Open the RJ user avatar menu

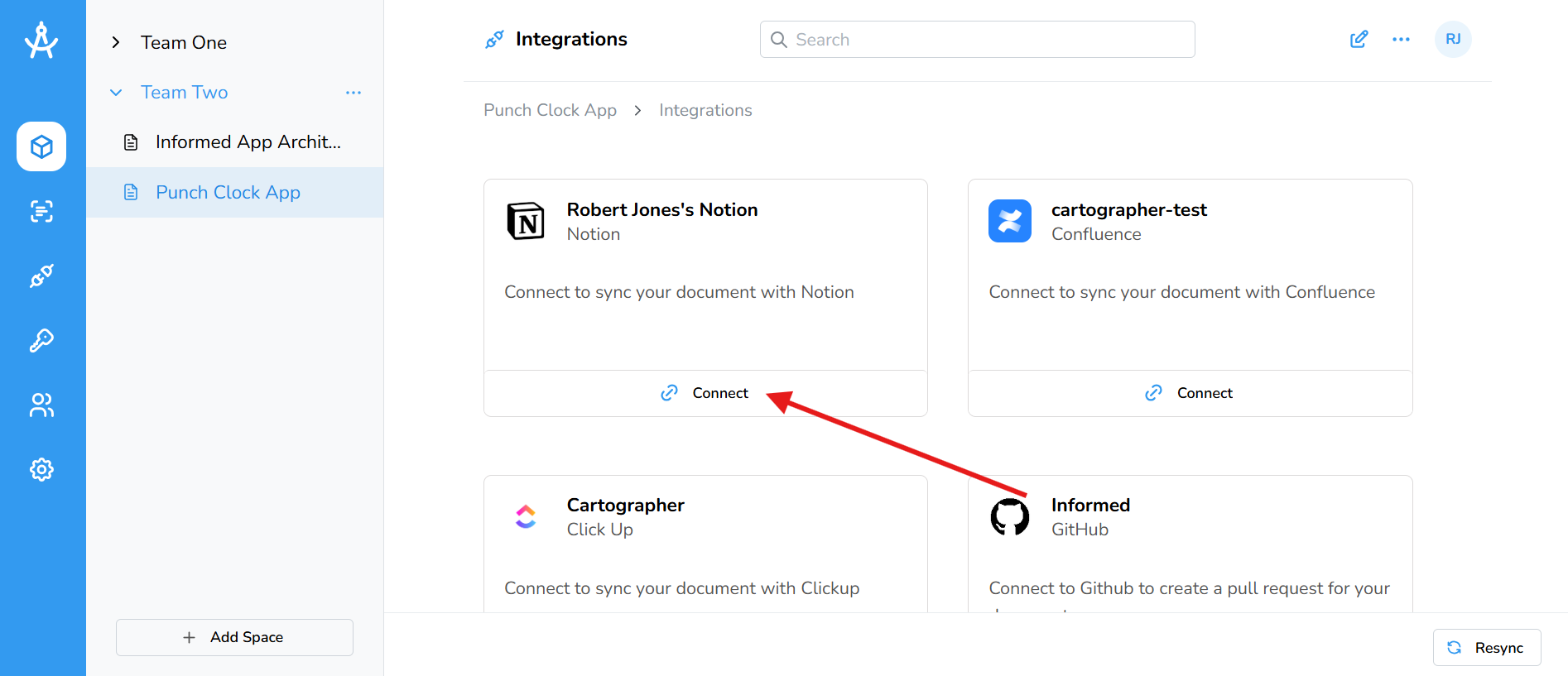(x=1453, y=39)
